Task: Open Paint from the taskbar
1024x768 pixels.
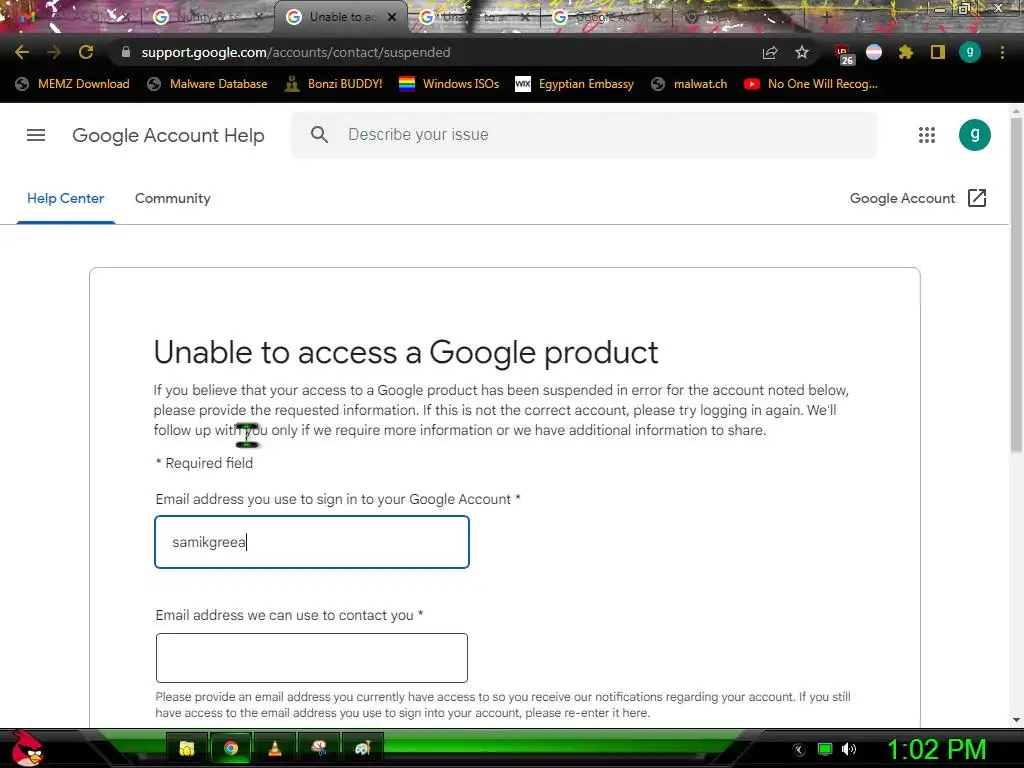Action: pyautogui.click(x=362, y=748)
